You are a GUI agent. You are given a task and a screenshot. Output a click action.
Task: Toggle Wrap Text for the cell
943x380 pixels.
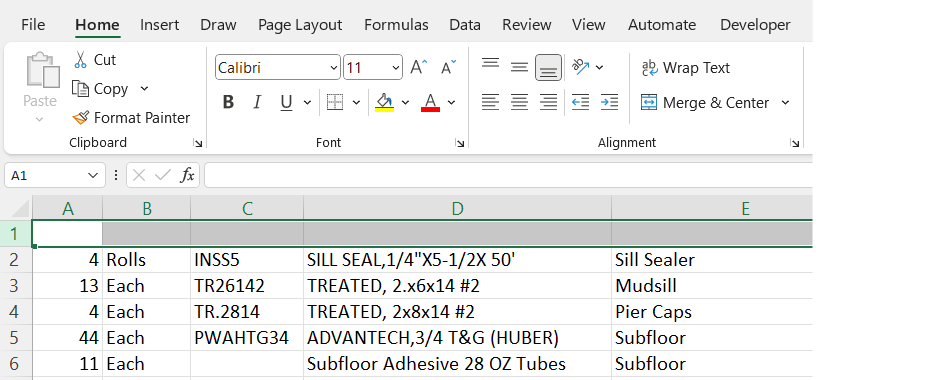[x=686, y=68]
